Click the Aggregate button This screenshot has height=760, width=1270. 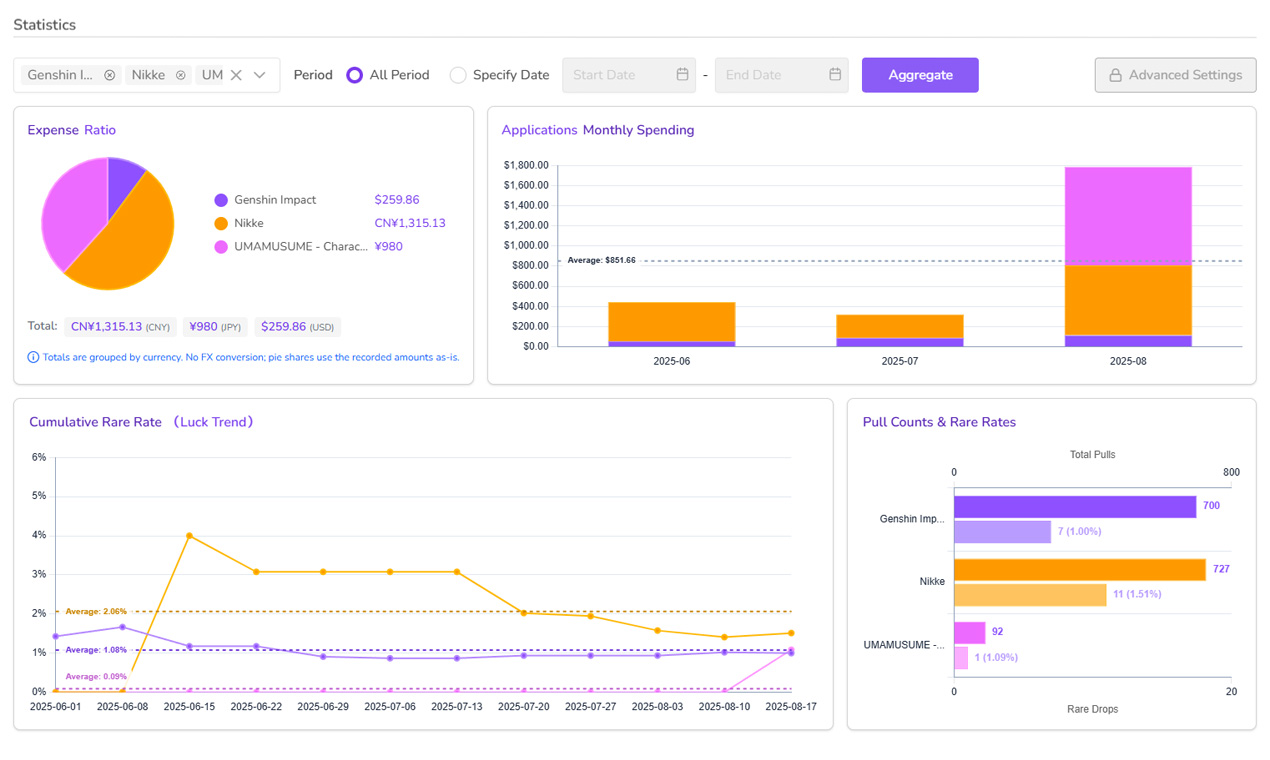[x=920, y=75]
